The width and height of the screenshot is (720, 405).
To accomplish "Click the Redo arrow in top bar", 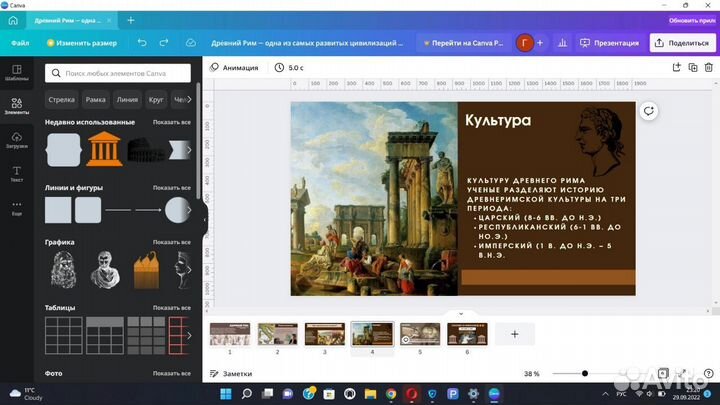I will (x=165, y=43).
